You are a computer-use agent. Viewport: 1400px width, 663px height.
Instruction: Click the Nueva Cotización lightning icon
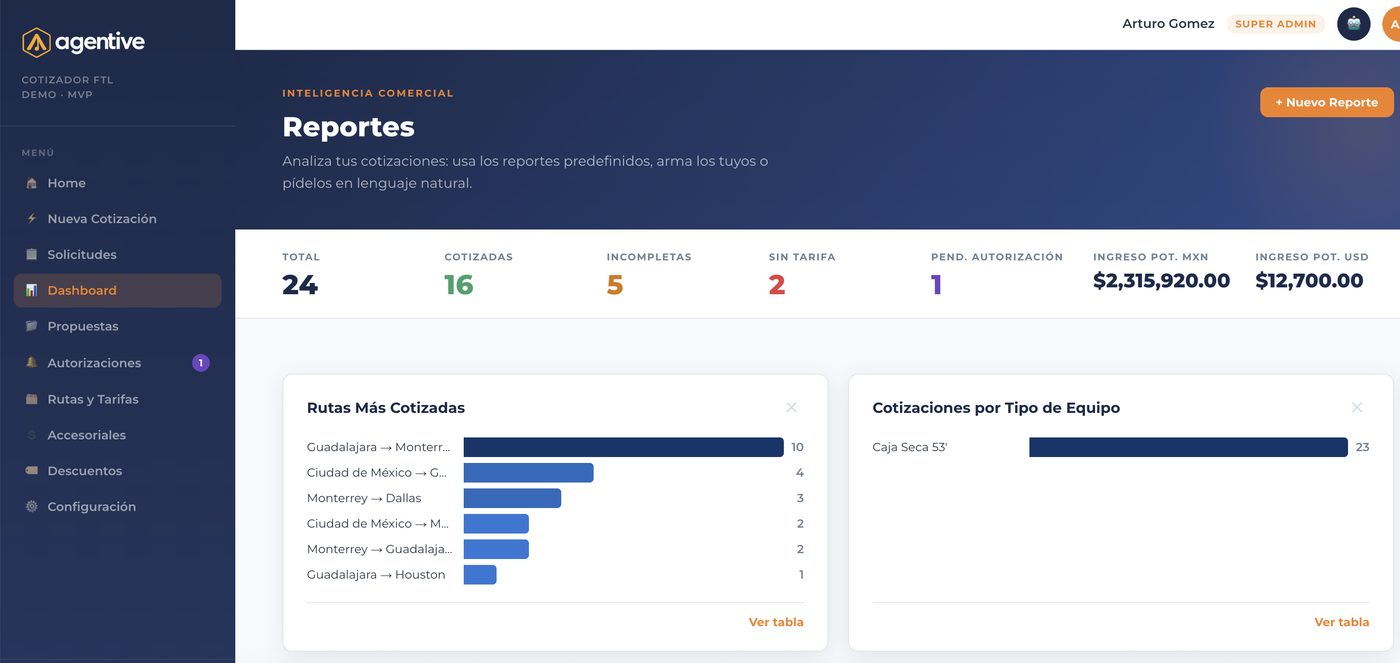[31, 218]
